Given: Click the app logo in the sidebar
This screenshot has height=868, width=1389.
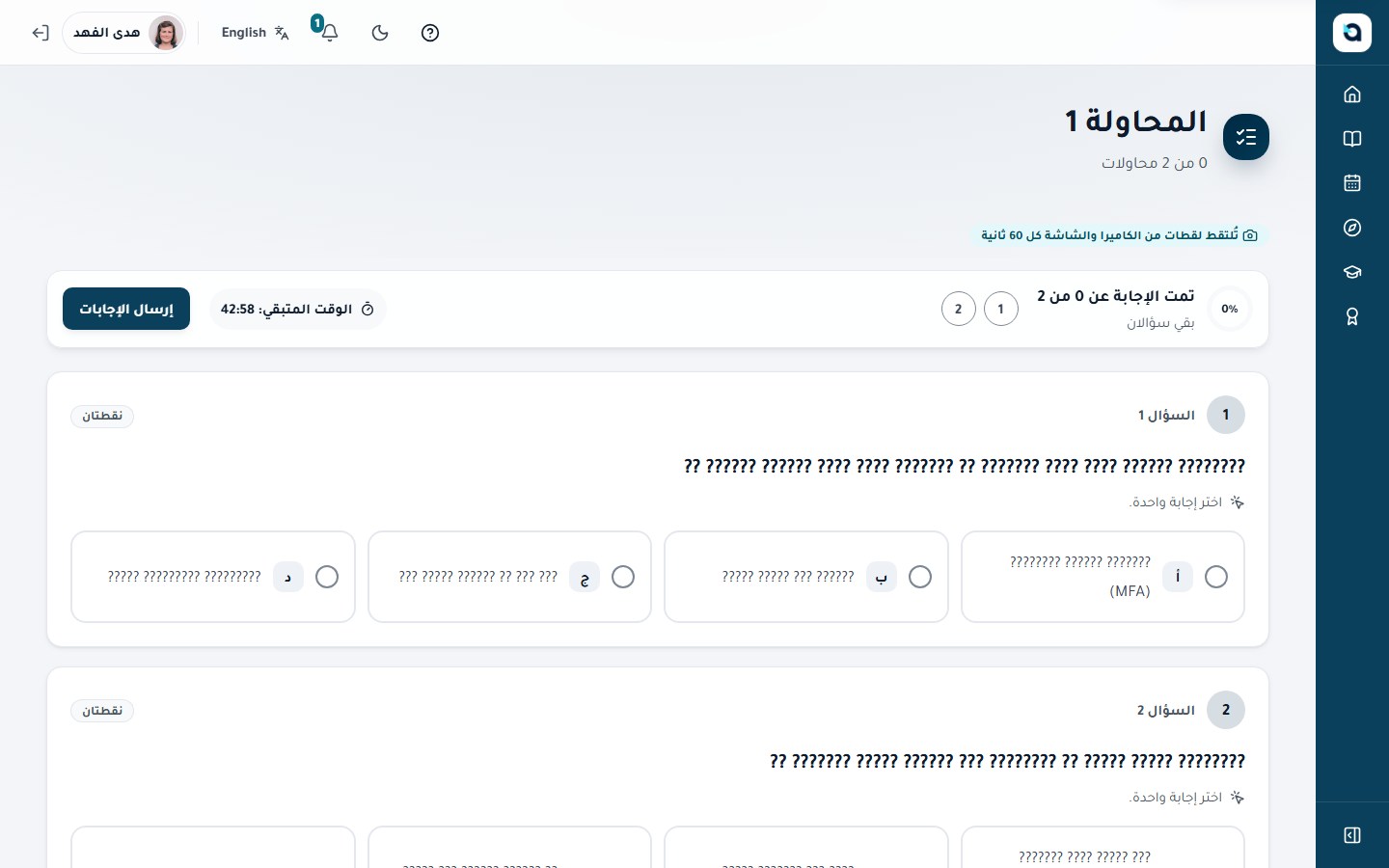Looking at the screenshot, I should (x=1351, y=33).
